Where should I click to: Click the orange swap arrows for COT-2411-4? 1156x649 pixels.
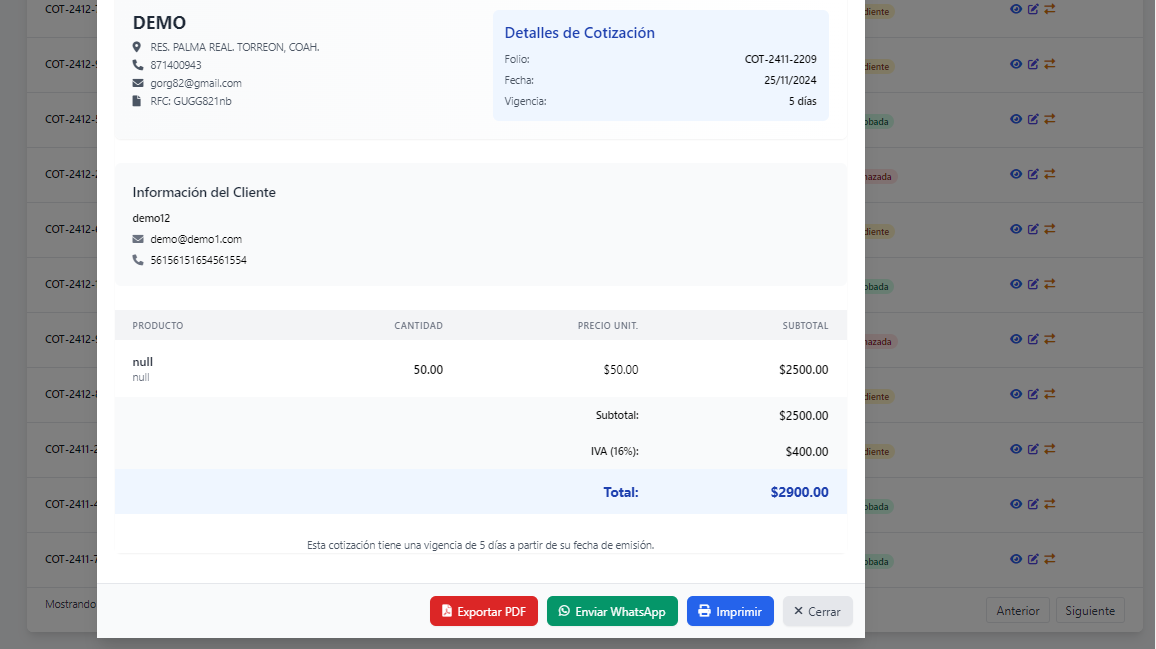click(1050, 504)
